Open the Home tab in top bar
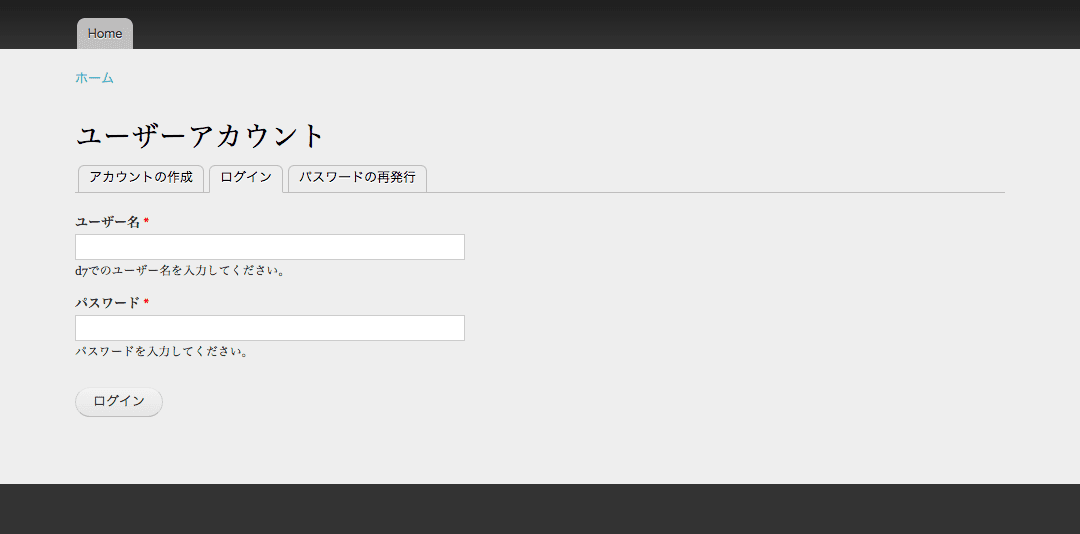 (x=105, y=34)
